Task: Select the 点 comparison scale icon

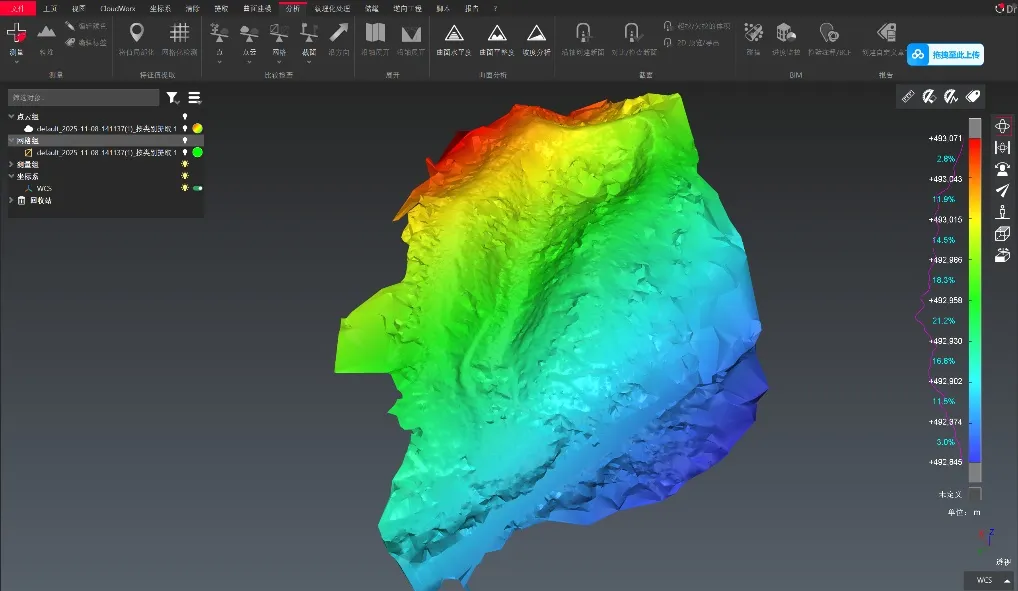Action: 219,32
